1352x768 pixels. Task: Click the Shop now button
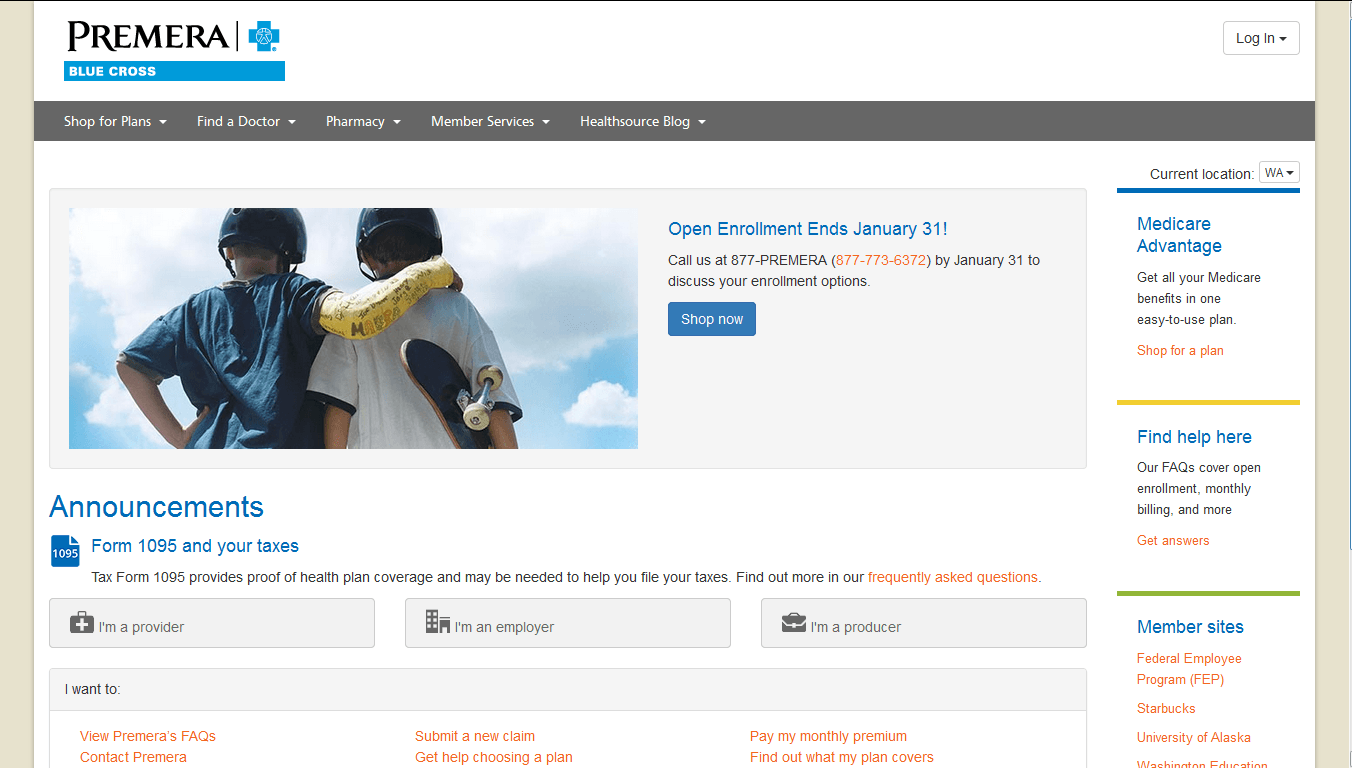click(x=711, y=318)
